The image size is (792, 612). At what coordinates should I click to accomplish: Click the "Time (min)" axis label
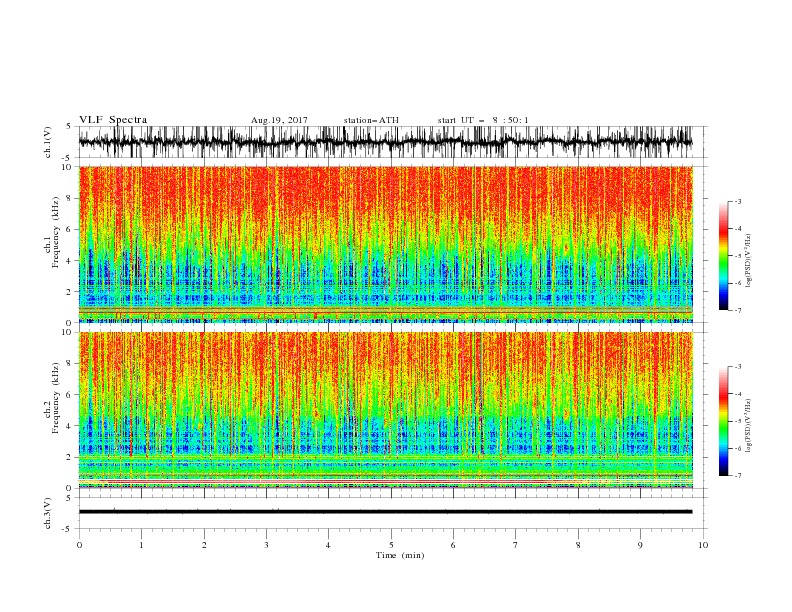click(x=400, y=555)
